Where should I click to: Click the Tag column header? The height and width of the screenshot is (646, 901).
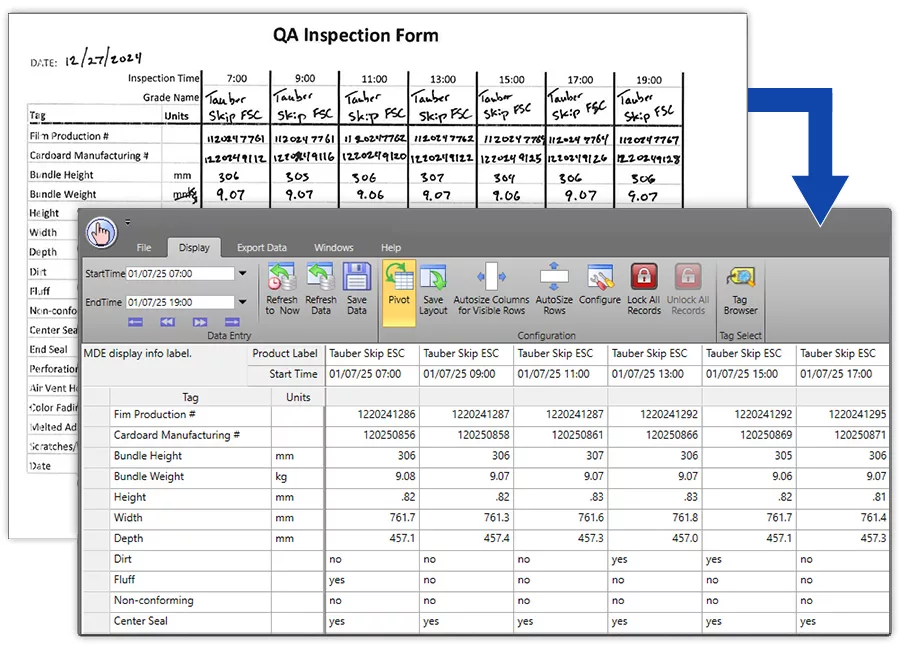(190, 397)
